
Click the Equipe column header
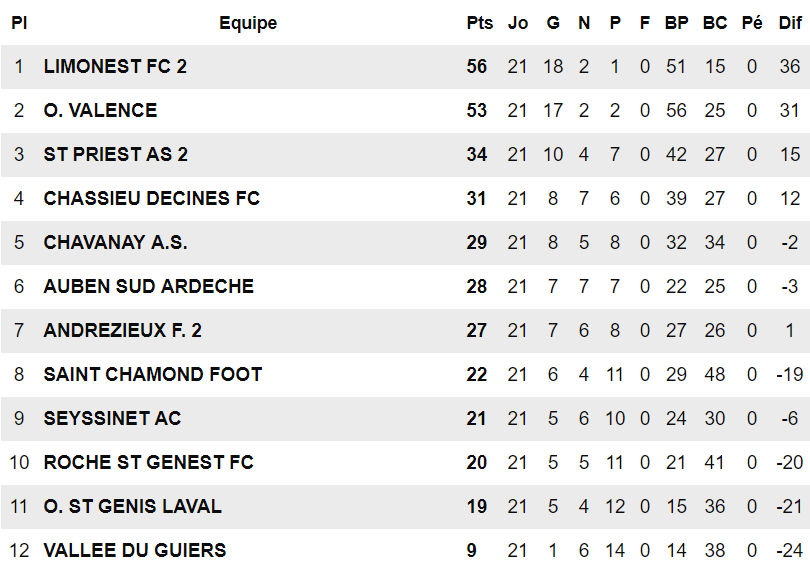click(248, 23)
